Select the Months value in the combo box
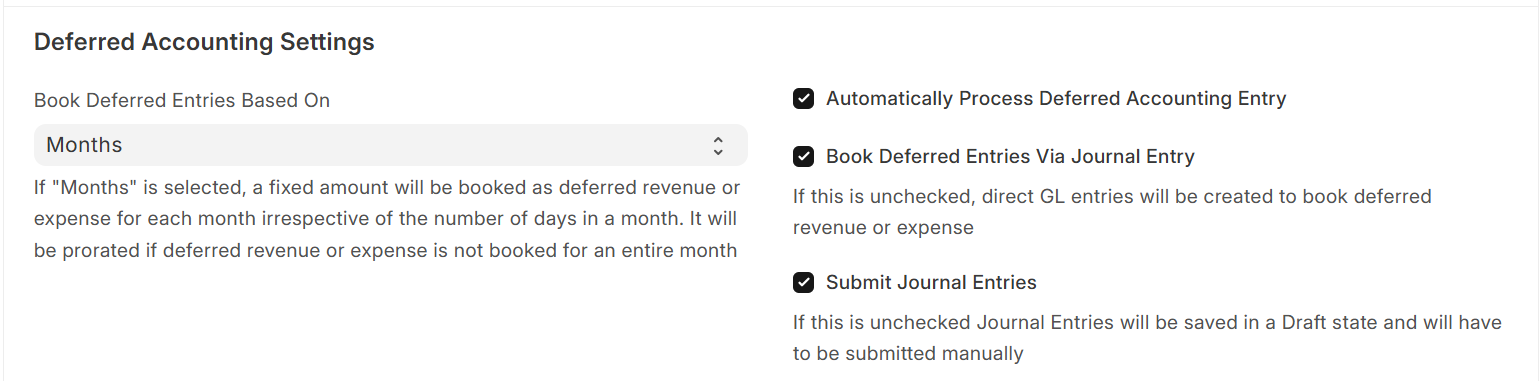The image size is (1539, 381). pyautogui.click(x=391, y=145)
